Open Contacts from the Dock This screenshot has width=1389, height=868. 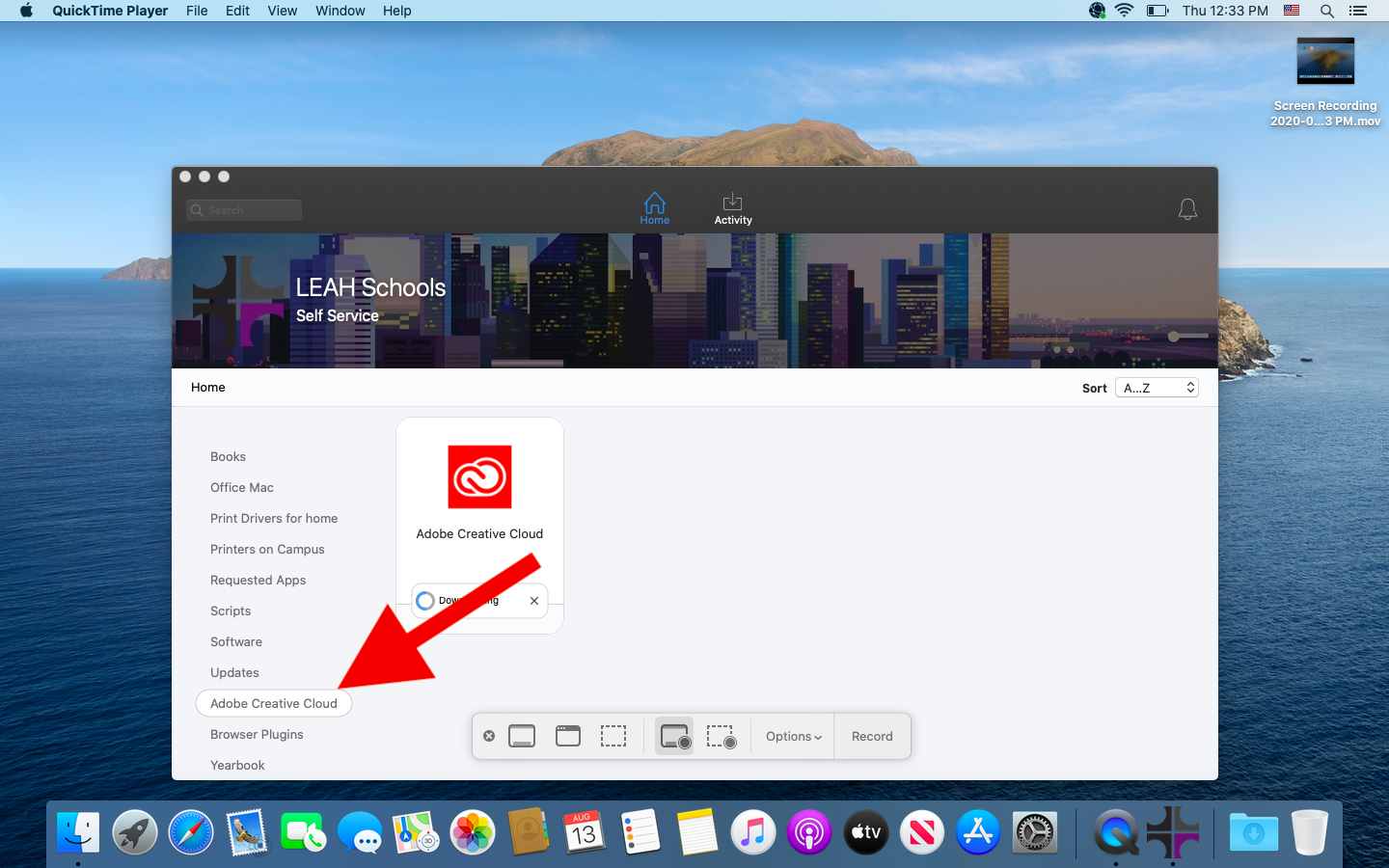click(x=529, y=832)
